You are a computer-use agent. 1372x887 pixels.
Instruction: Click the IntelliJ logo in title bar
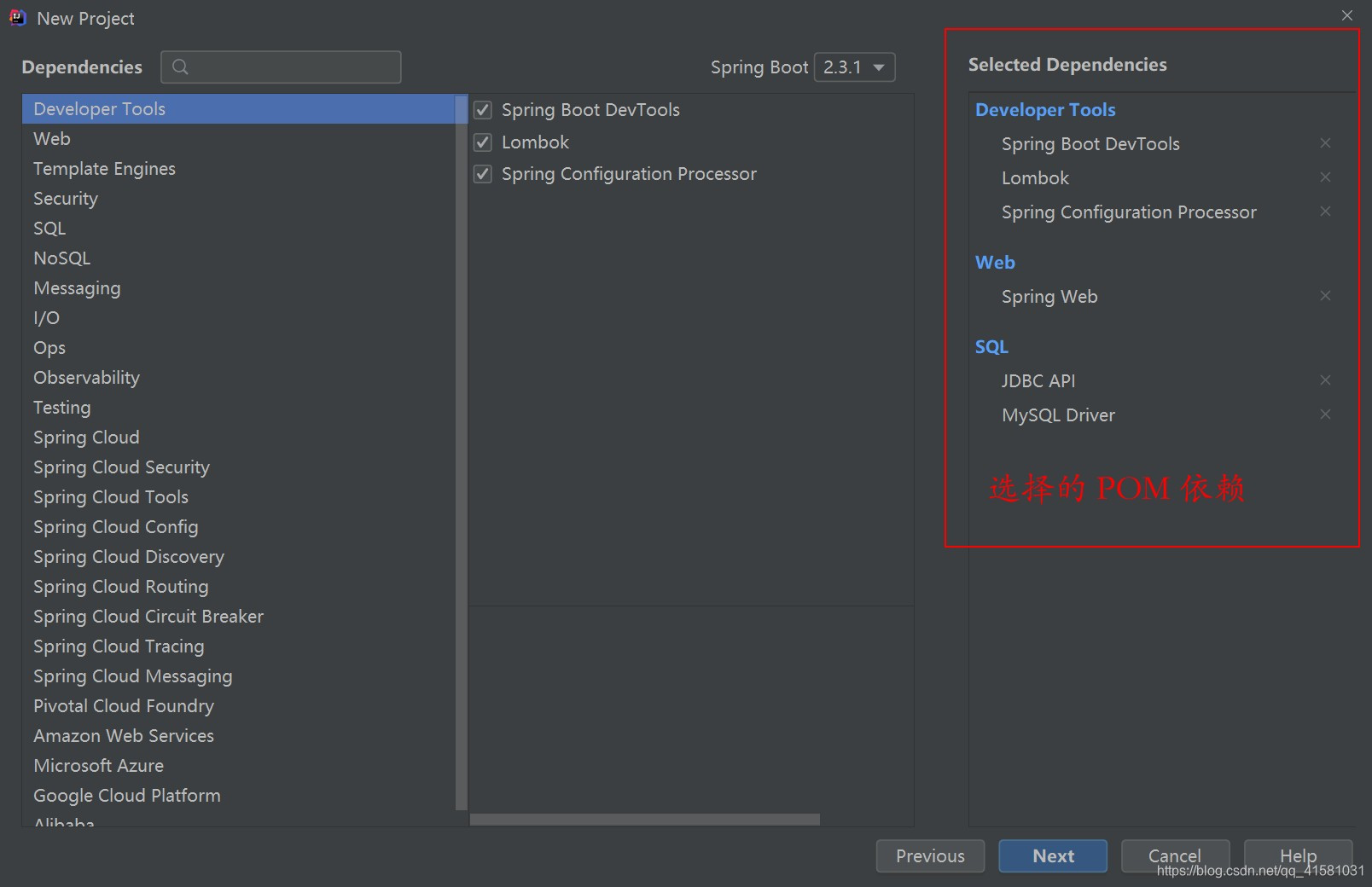pyautogui.click(x=17, y=18)
